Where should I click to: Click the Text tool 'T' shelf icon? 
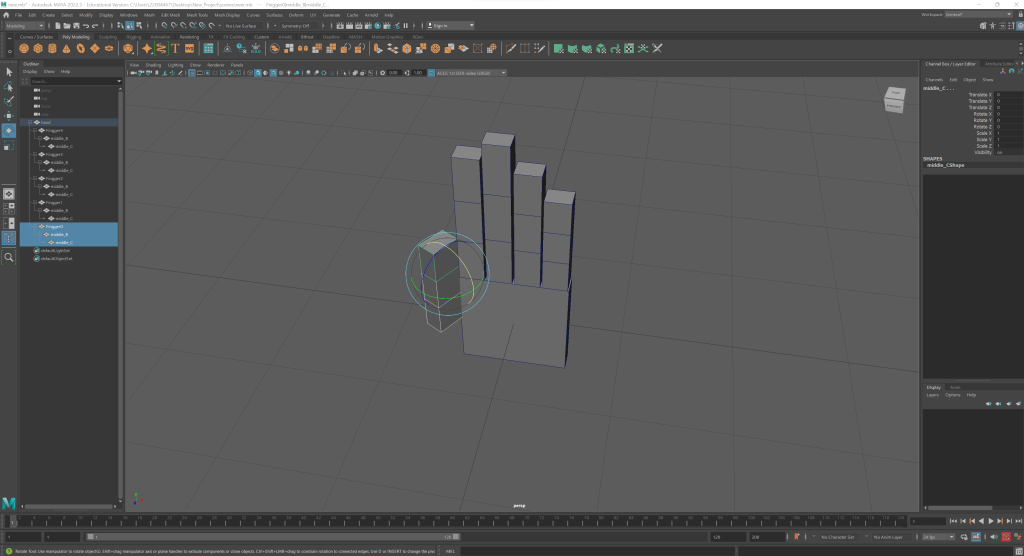[x=175, y=48]
